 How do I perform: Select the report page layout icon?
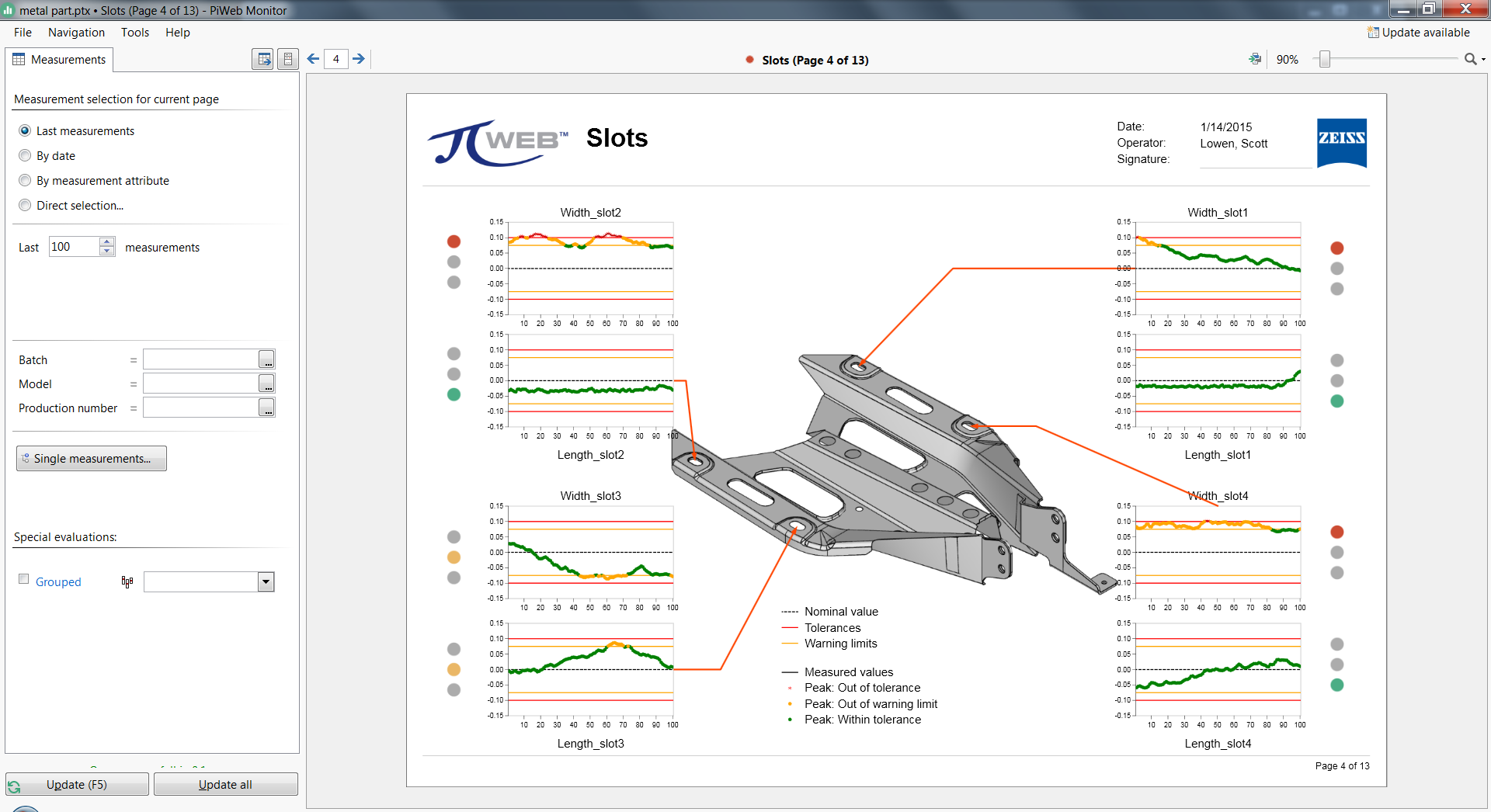pyautogui.click(x=288, y=58)
